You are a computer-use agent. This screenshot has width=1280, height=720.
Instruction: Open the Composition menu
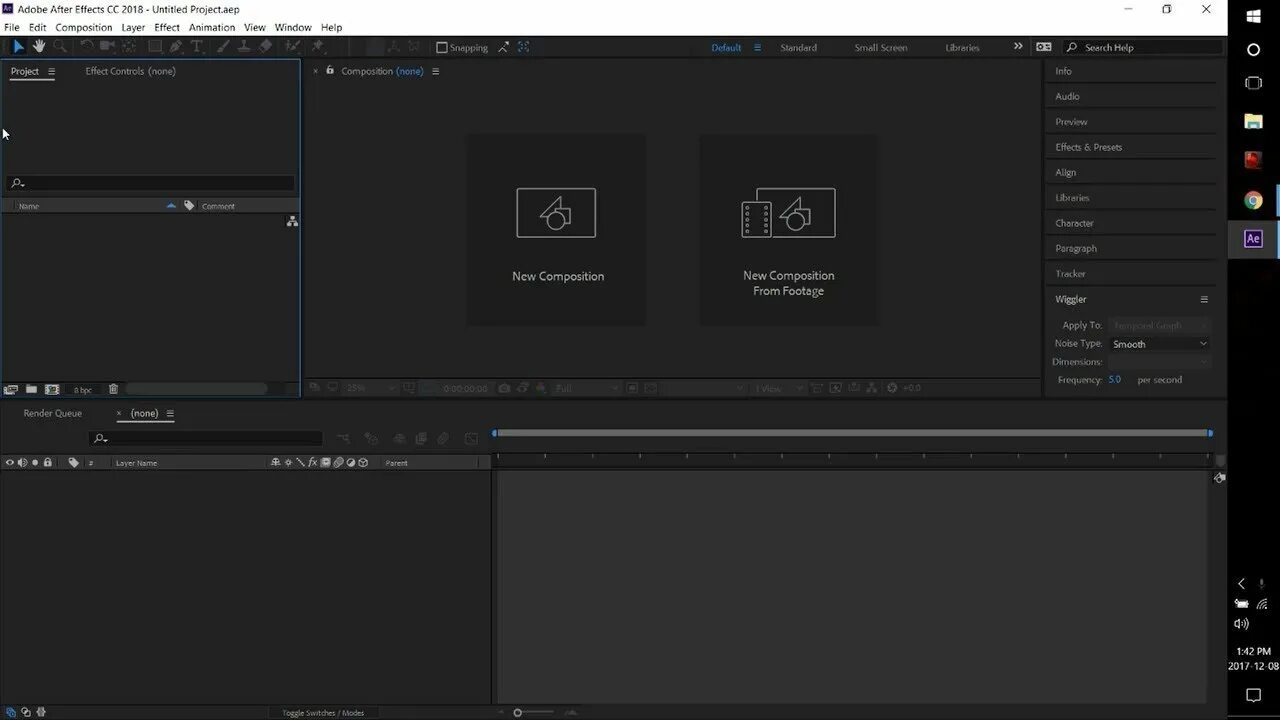(84, 27)
